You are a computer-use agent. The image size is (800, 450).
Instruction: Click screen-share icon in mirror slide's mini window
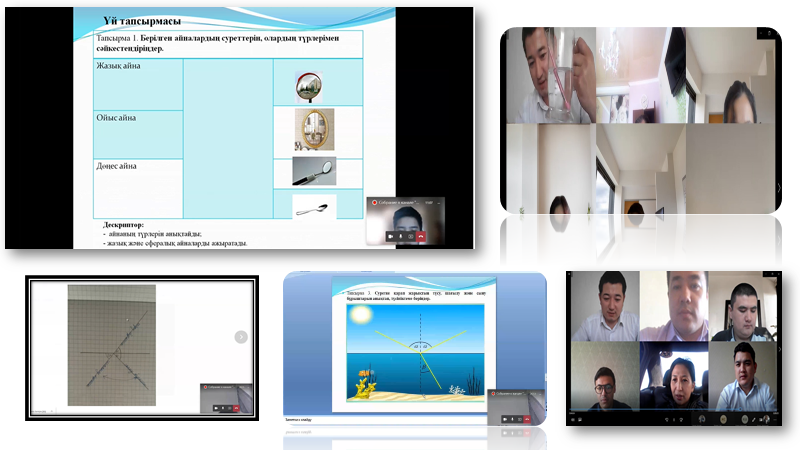(x=410, y=237)
